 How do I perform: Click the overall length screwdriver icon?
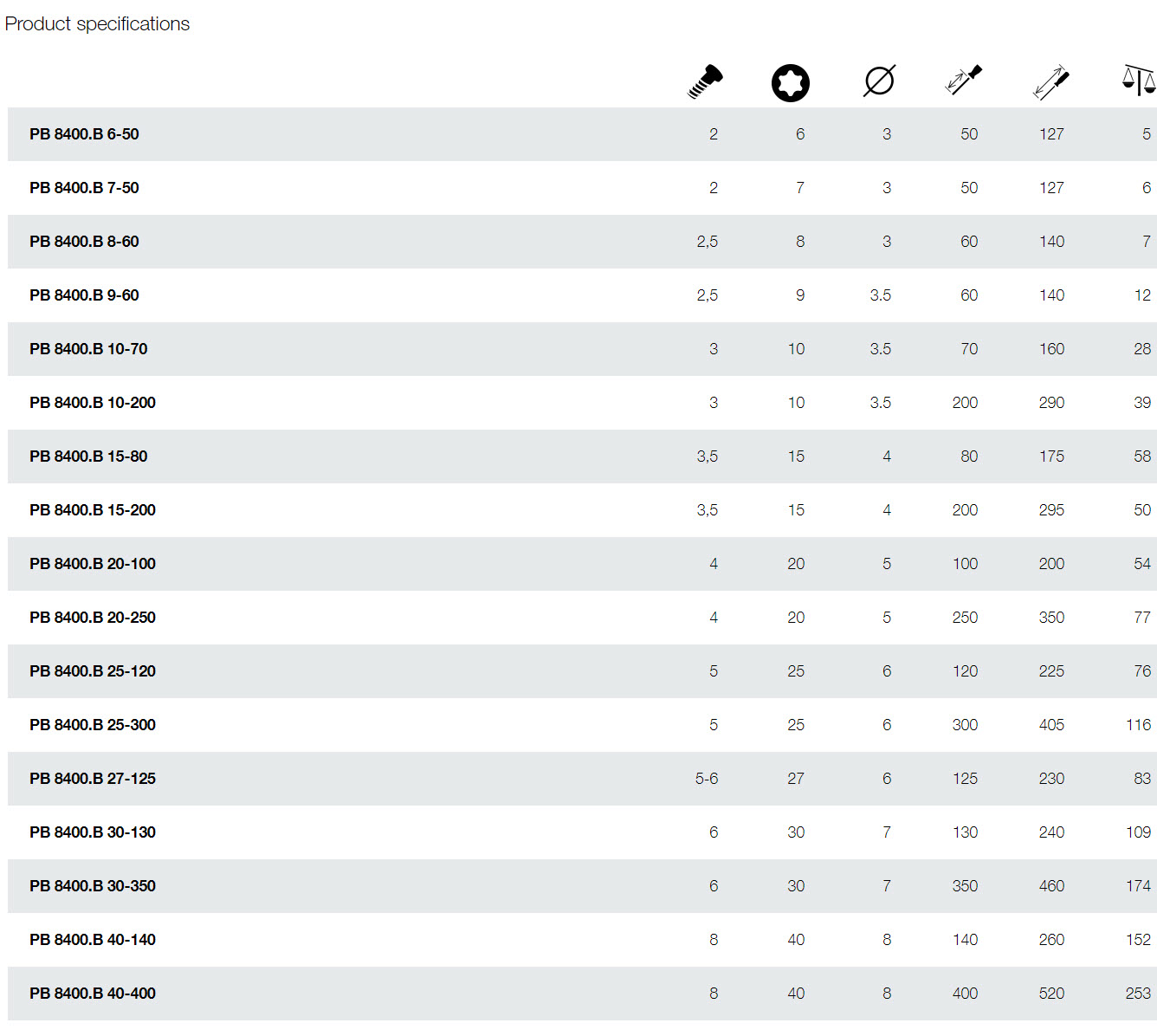point(1050,82)
